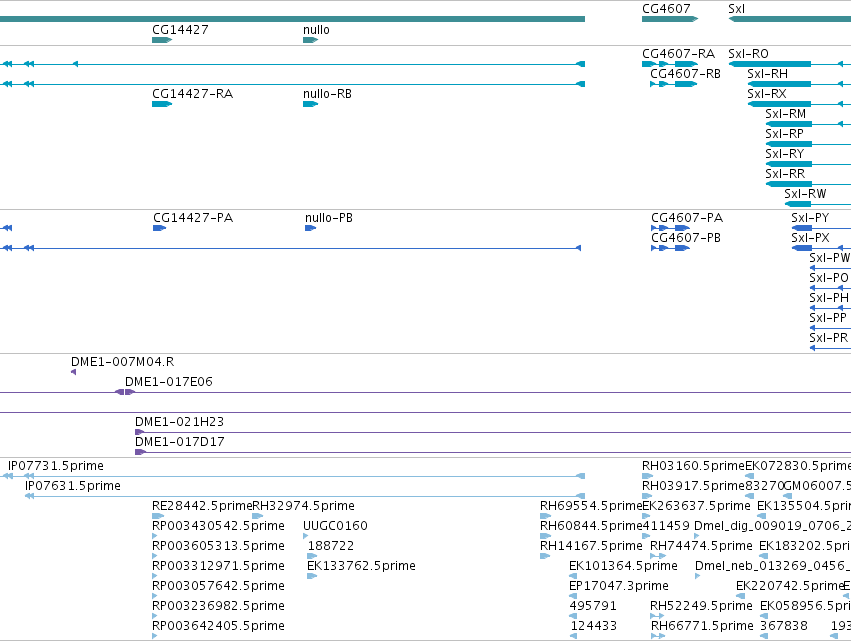Click the blue glyph beneath the nullo-PB label
This screenshot has width=851, height=641.
tap(310, 228)
